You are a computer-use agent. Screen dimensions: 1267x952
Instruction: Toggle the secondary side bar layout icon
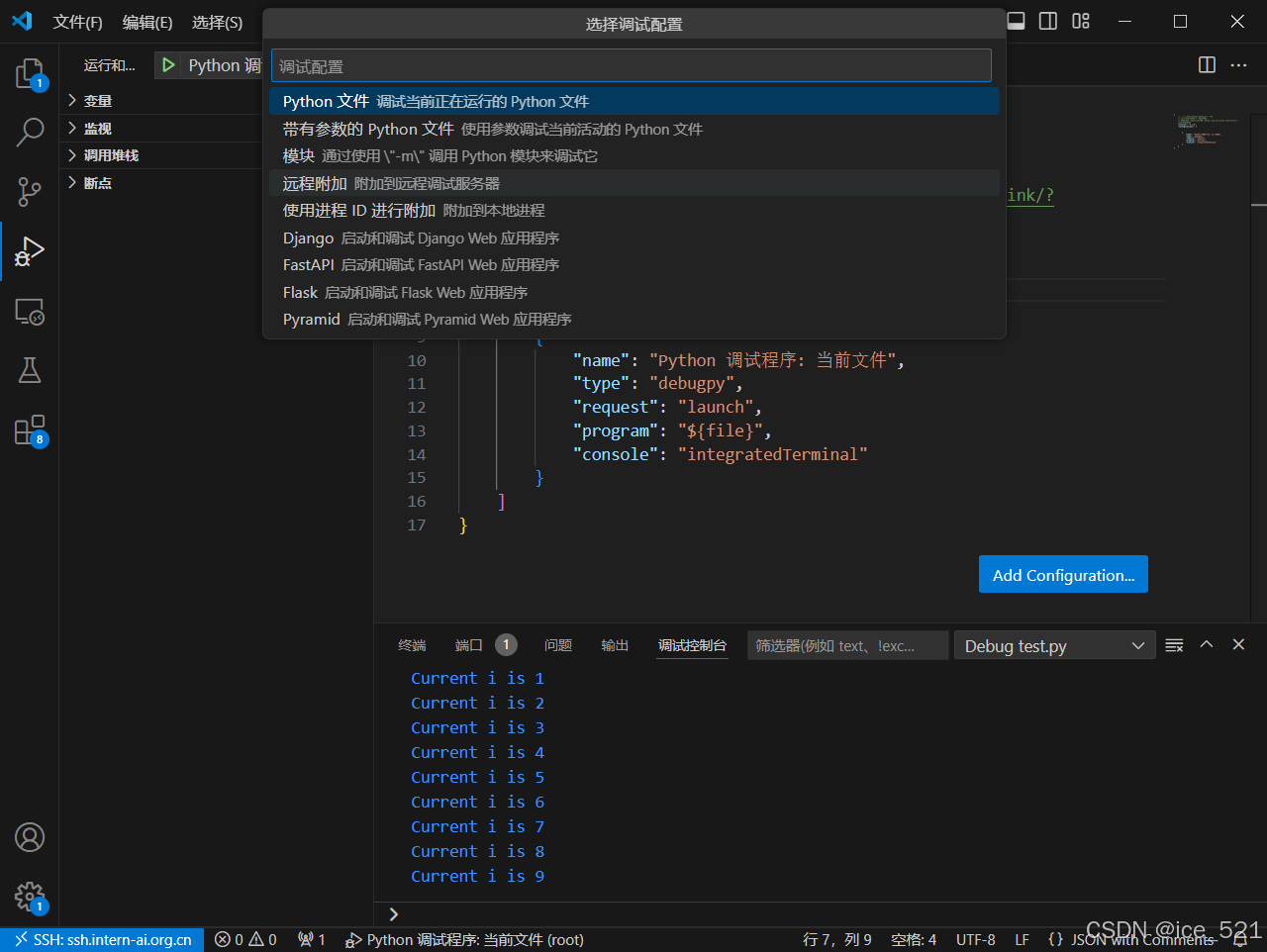point(1048,21)
